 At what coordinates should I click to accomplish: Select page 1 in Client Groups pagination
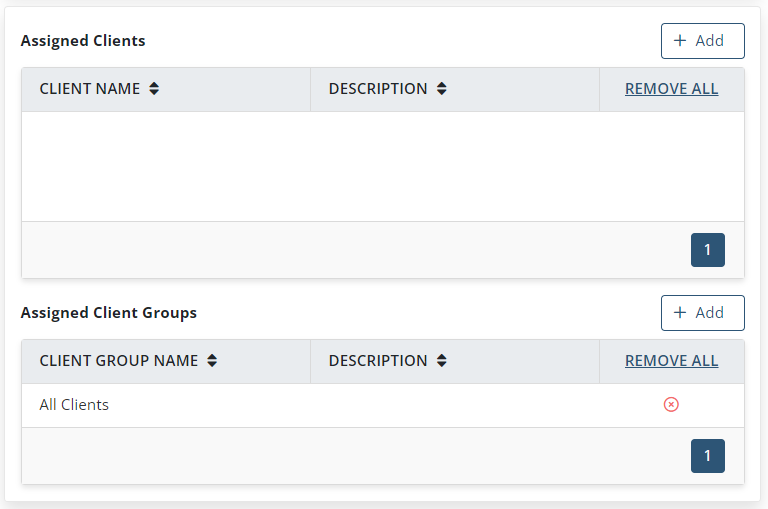click(x=708, y=456)
